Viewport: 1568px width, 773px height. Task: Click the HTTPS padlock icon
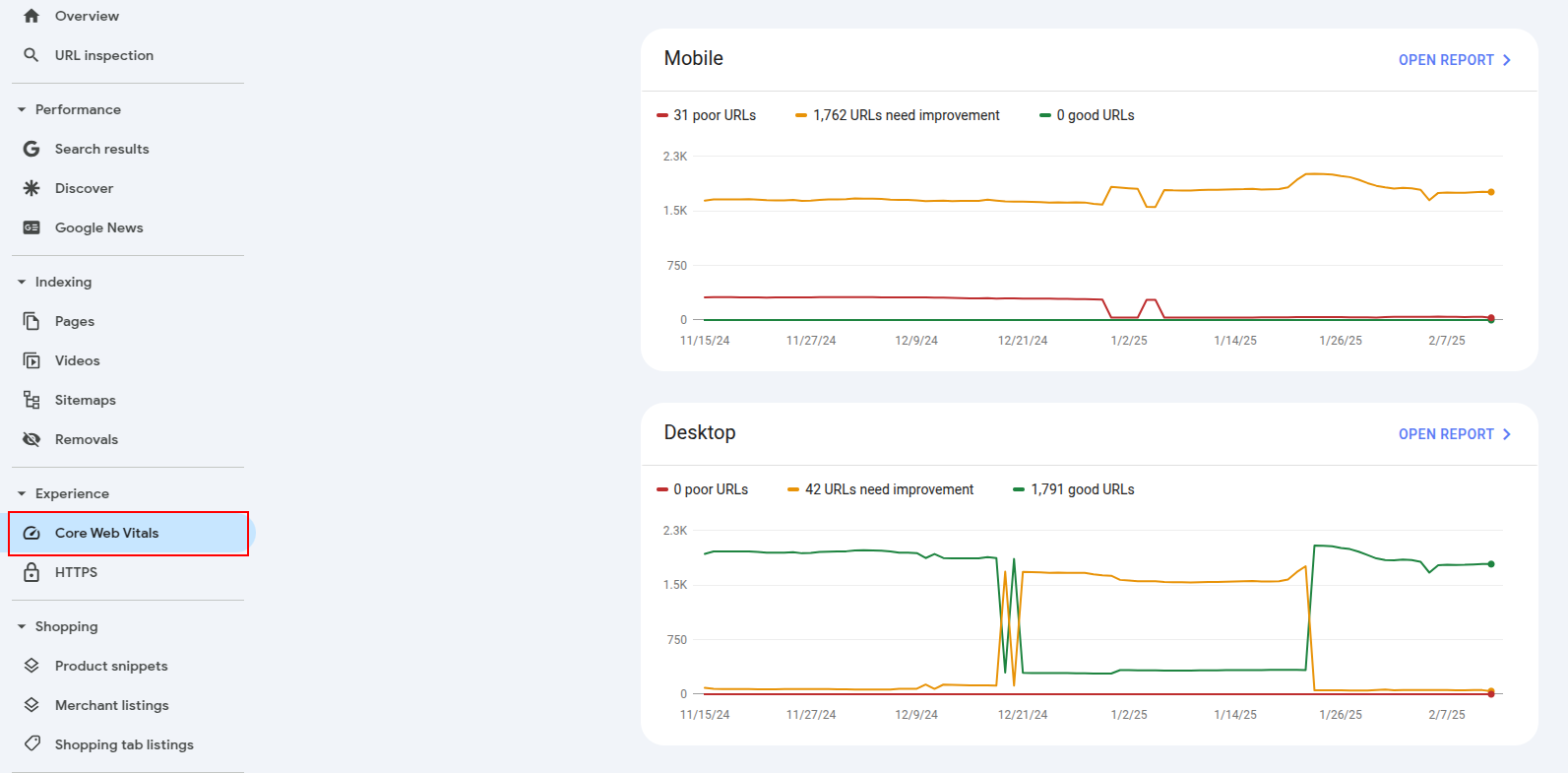[31, 572]
